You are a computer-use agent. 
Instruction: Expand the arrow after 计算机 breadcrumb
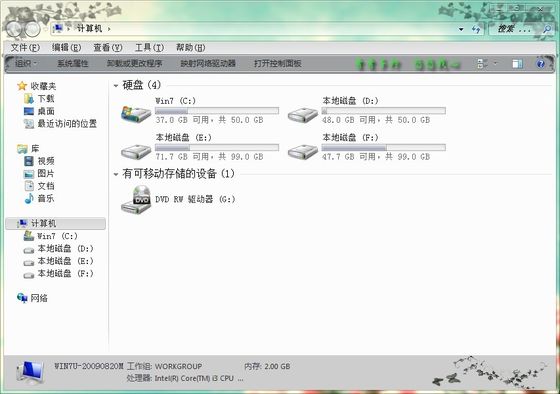(109, 29)
